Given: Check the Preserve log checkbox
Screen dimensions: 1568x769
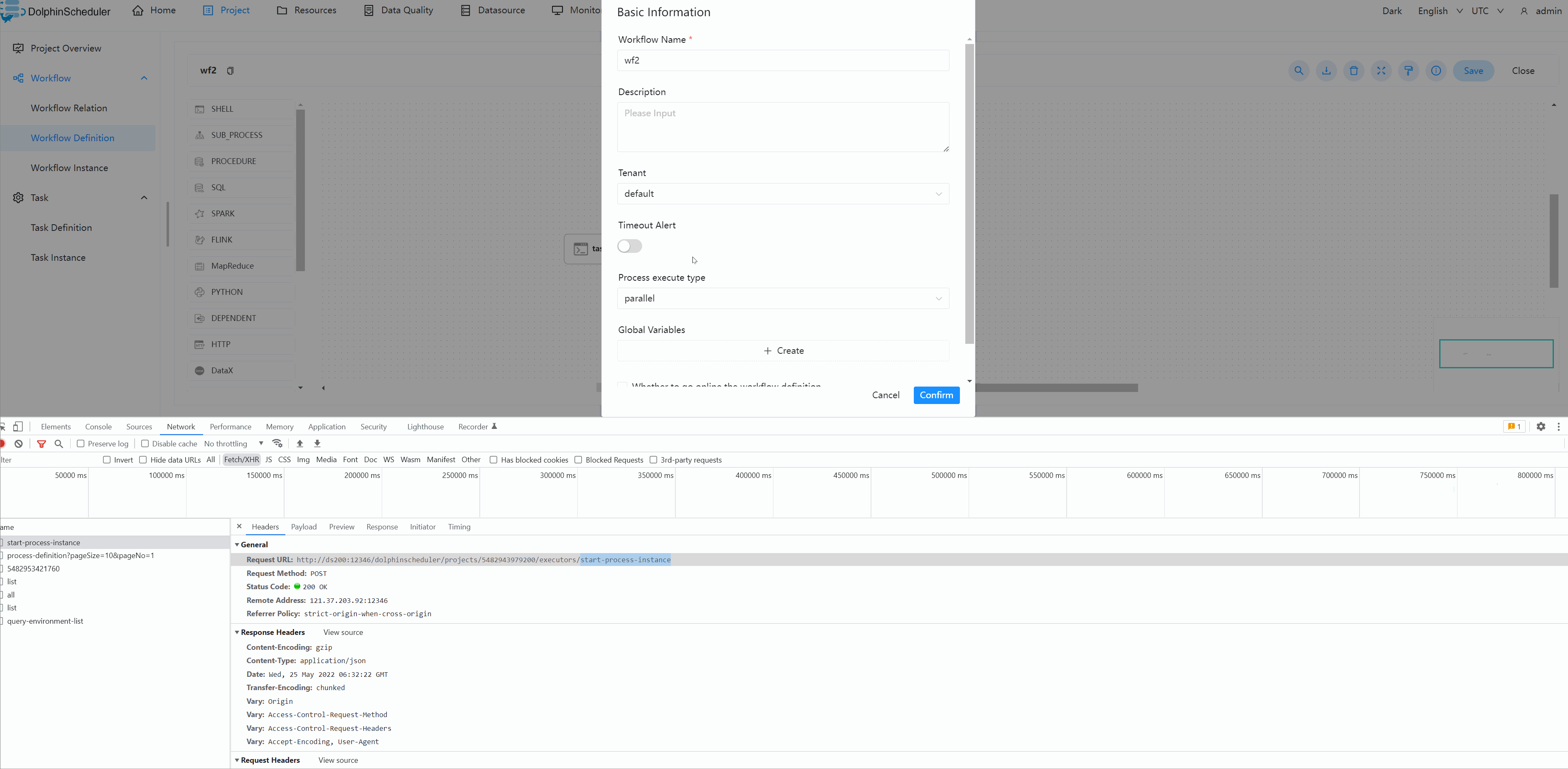Looking at the screenshot, I should pyautogui.click(x=81, y=443).
